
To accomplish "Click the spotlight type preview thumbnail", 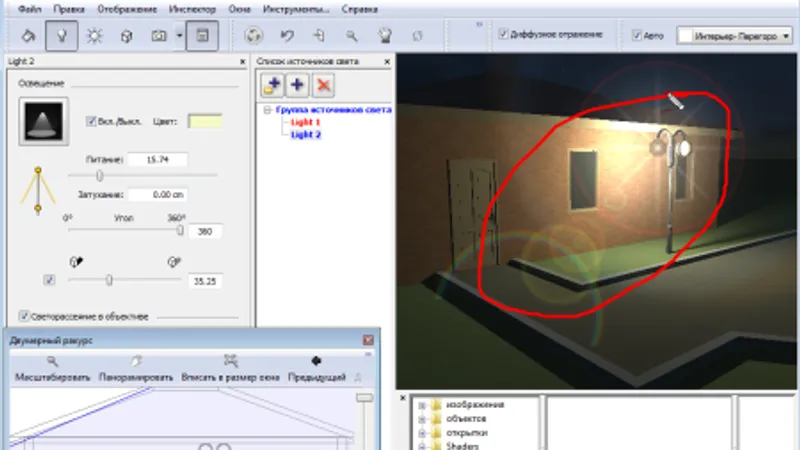I will (44, 121).
